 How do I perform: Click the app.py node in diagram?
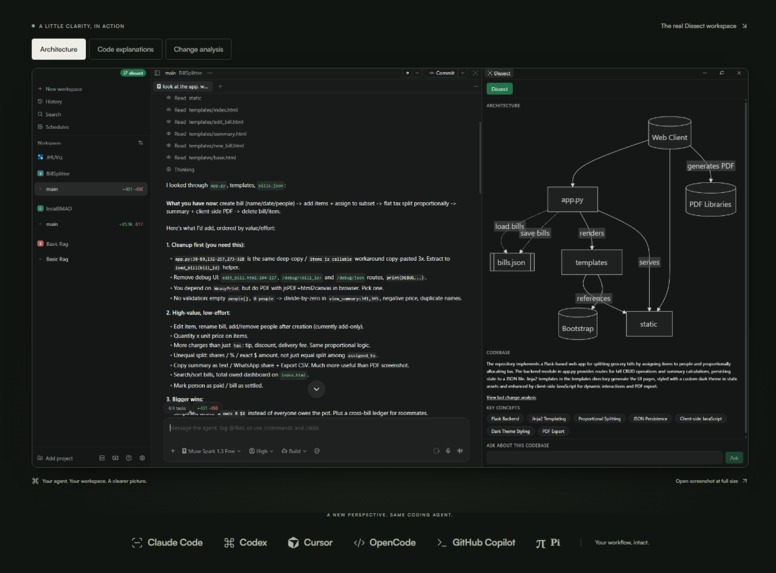[572, 199]
